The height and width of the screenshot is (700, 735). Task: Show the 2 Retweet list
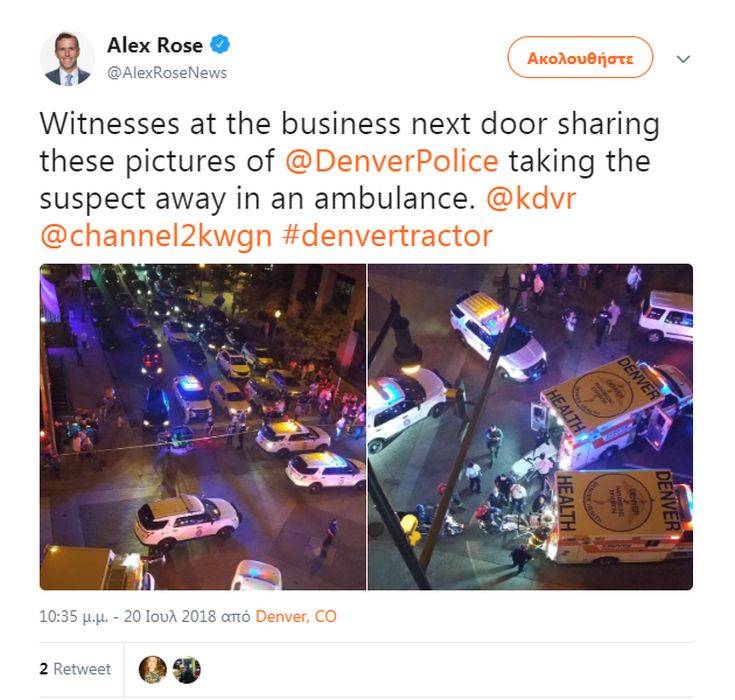click(75, 669)
